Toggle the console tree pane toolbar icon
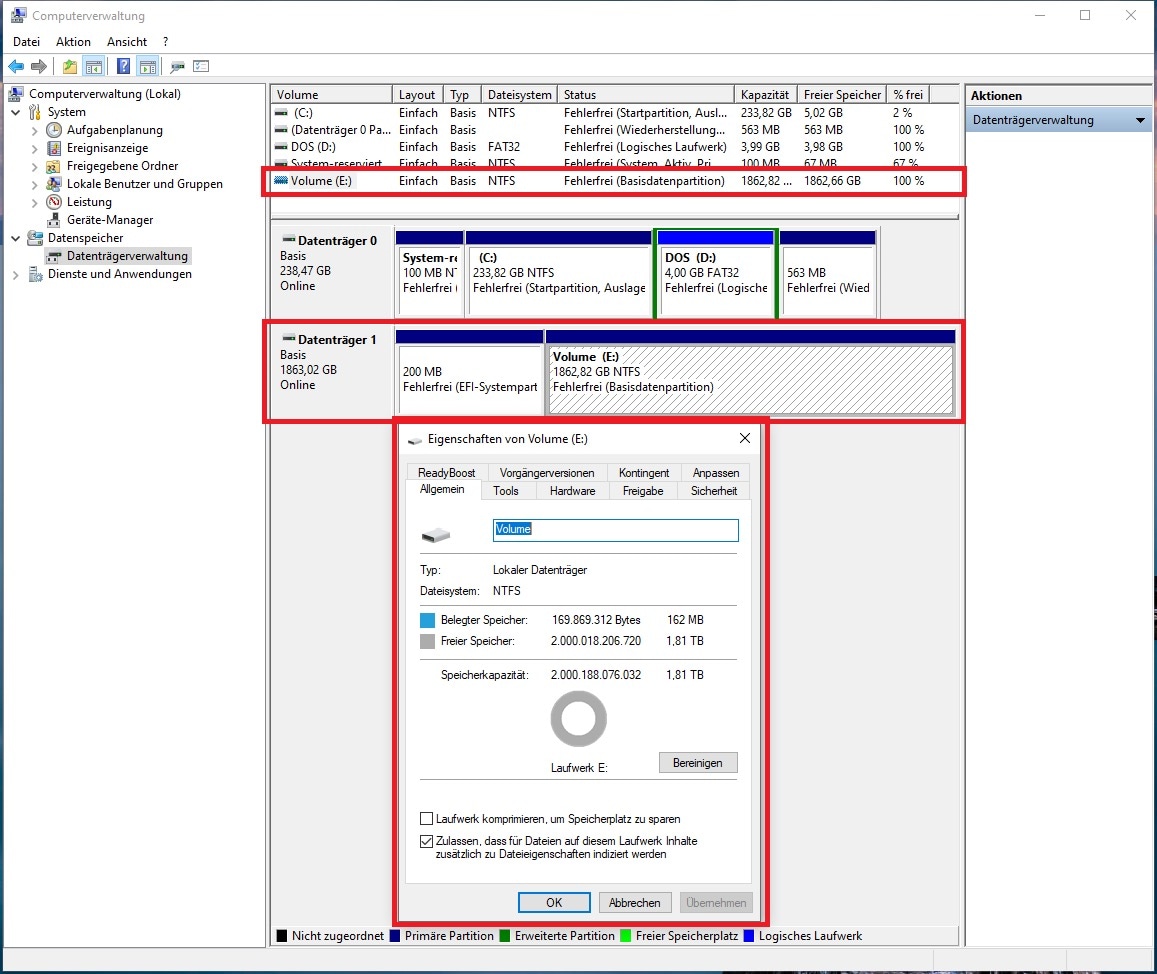This screenshot has width=1157, height=974. tap(94, 66)
